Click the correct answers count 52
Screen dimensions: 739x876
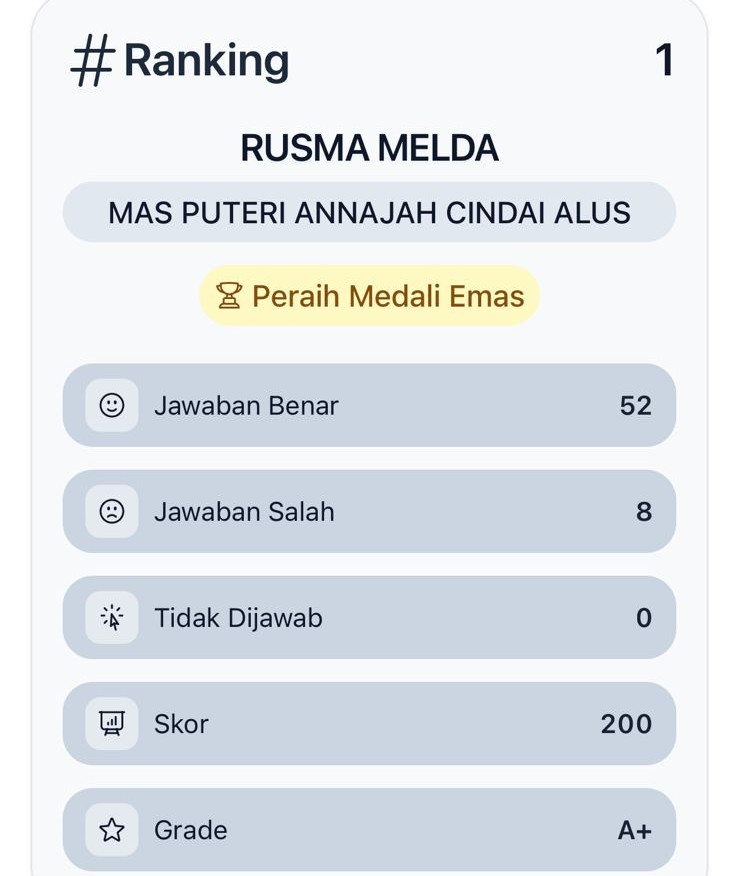(635, 405)
